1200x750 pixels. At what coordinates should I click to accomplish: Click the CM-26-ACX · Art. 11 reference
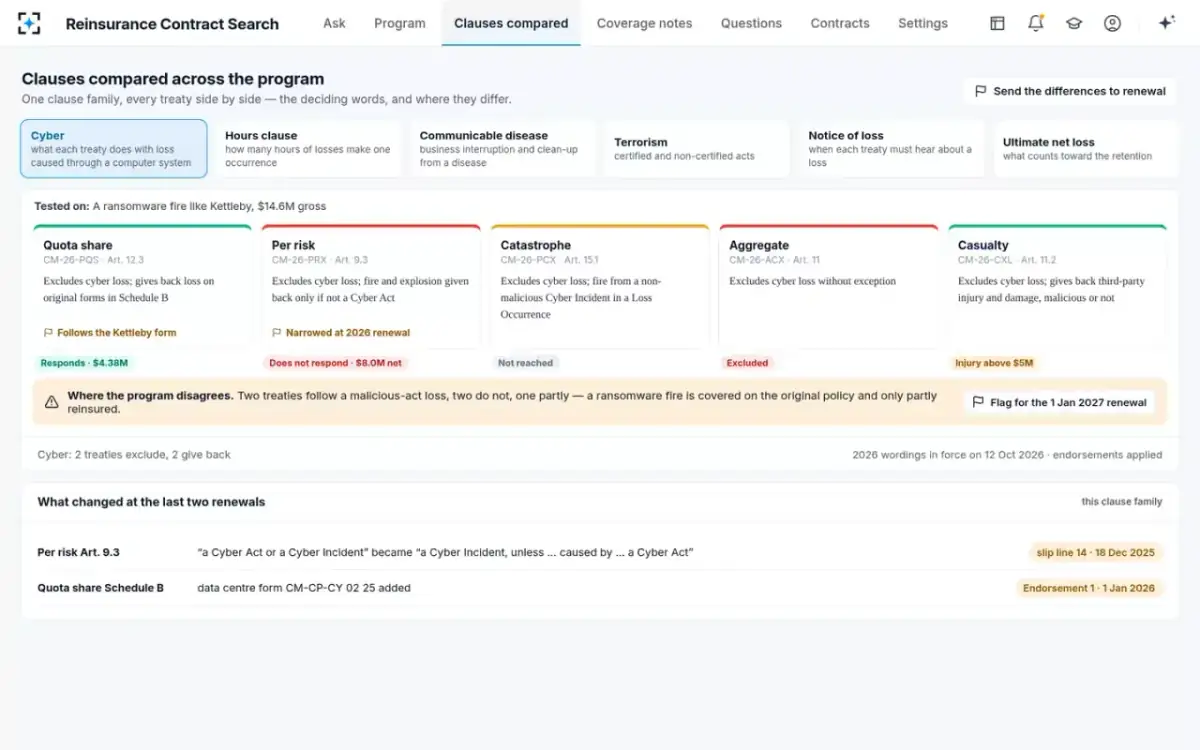click(775, 260)
